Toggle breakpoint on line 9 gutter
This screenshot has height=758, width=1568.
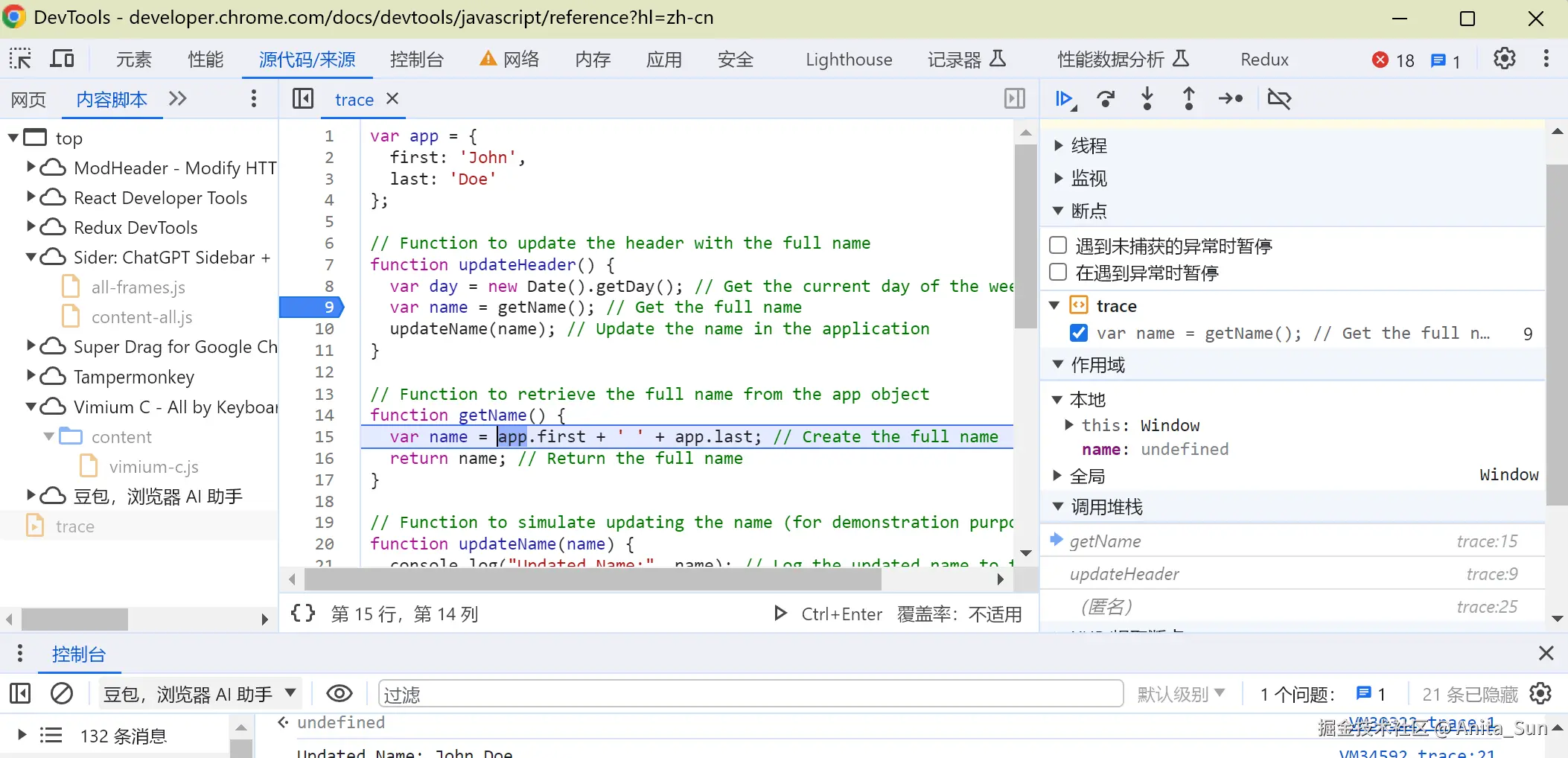tap(312, 307)
